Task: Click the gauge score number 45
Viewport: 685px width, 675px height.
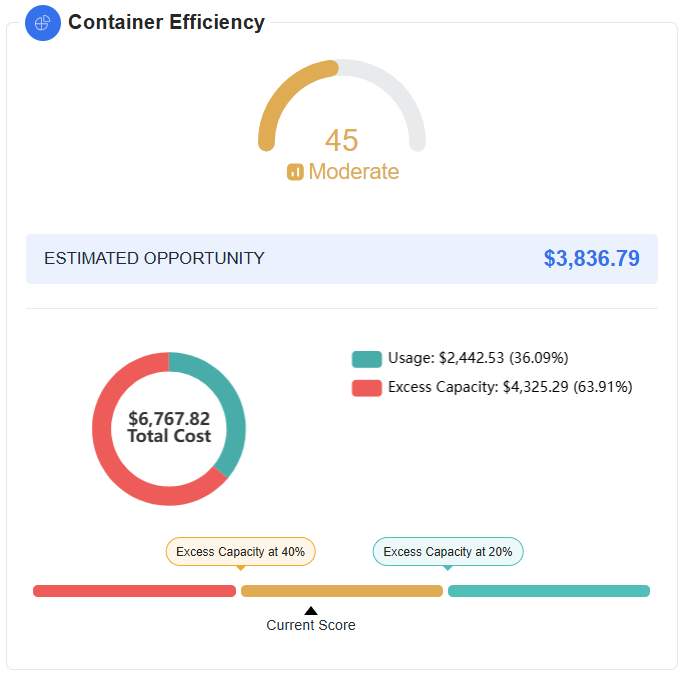Action: click(x=341, y=141)
